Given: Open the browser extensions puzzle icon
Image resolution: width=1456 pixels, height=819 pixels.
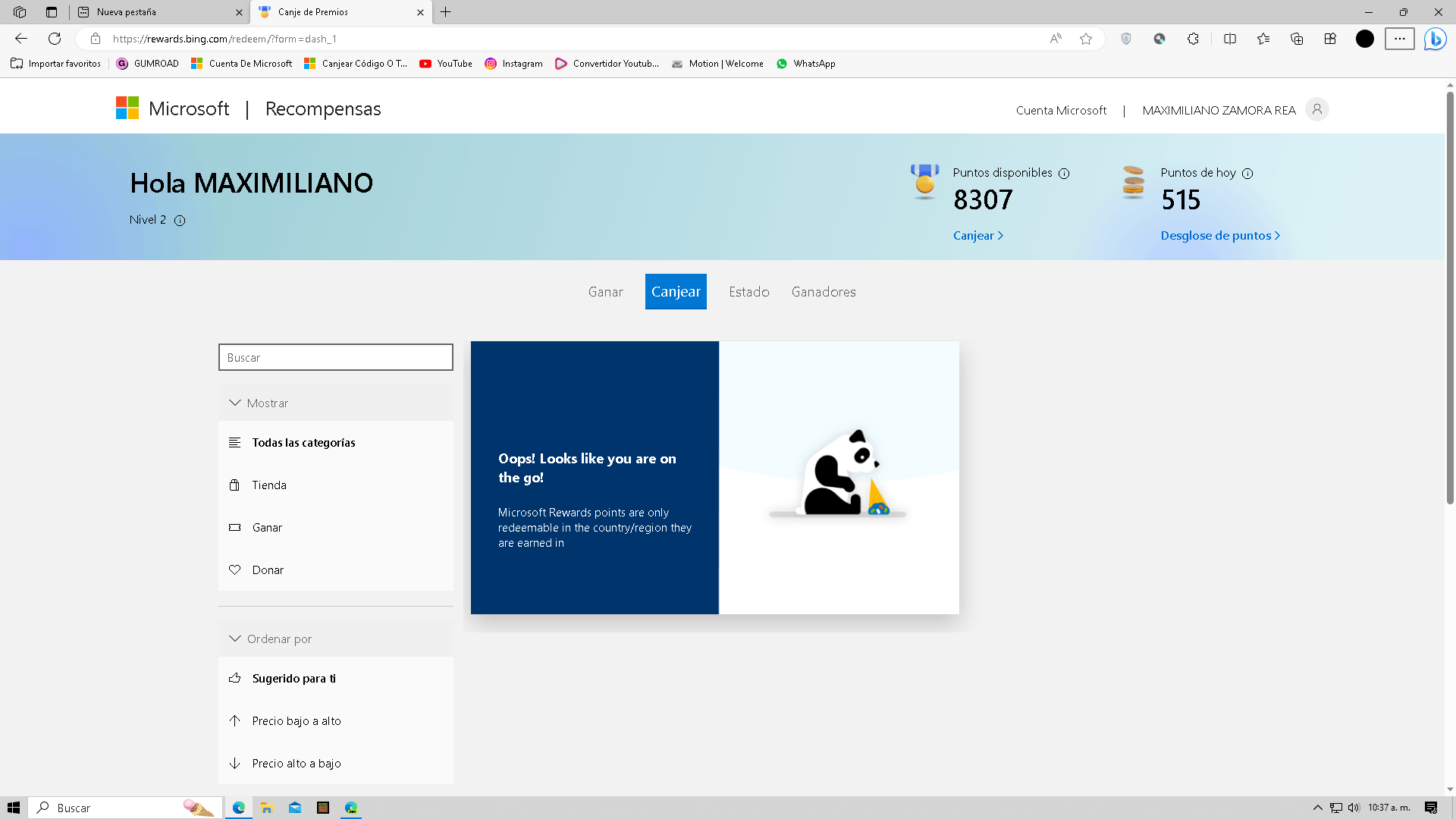Looking at the screenshot, I should (1193, 39).
